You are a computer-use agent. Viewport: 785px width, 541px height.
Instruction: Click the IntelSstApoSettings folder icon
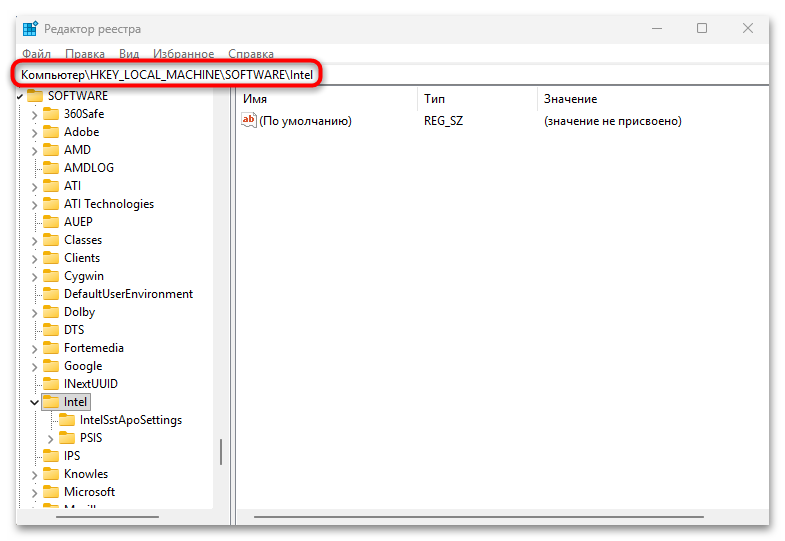(67, 420)
